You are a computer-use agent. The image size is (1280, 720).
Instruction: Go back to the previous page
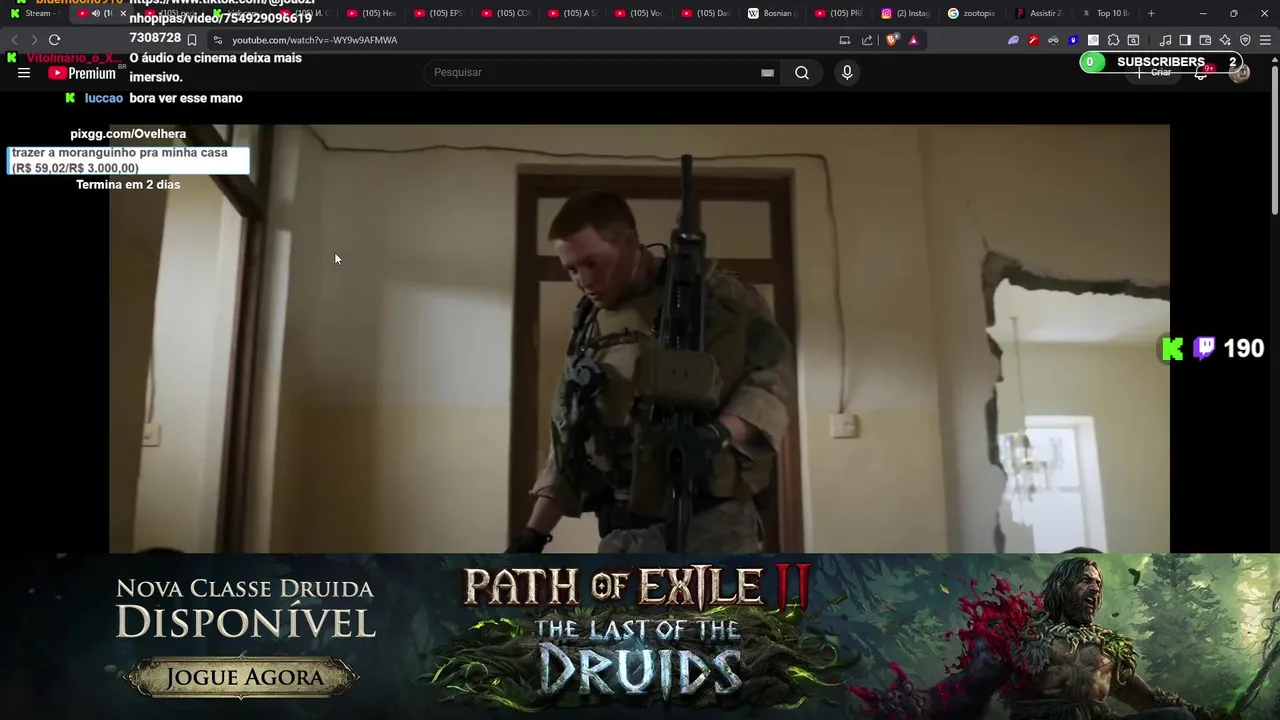[14, 40]
